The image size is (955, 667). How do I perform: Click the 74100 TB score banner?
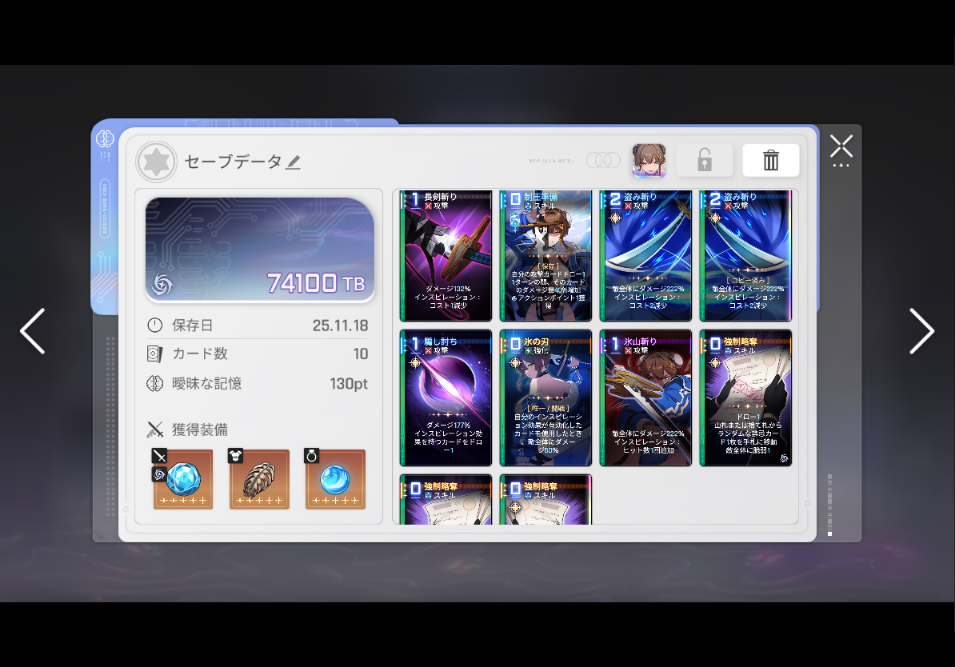260,250
